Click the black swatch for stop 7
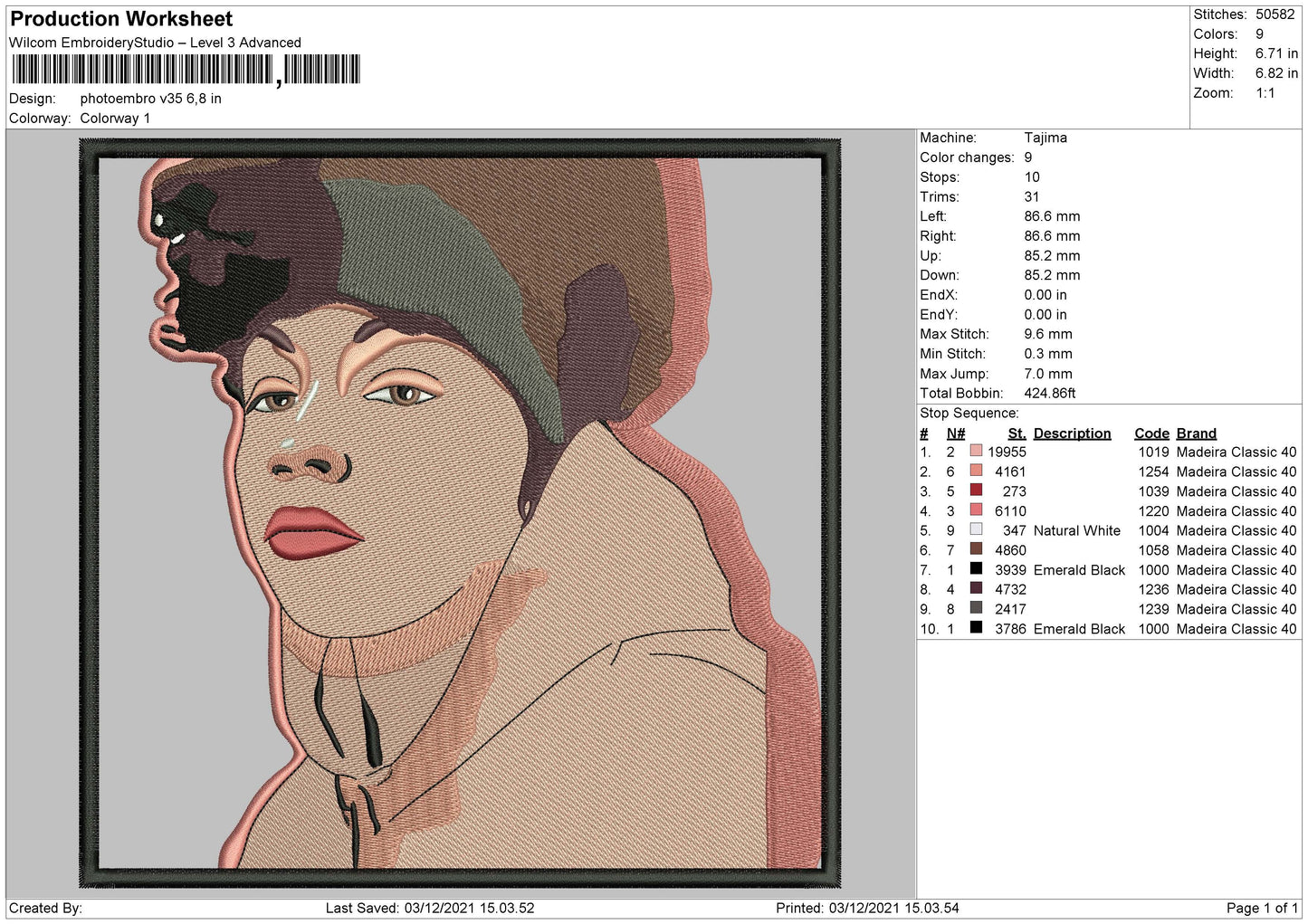The width and height of the screenshot is (1308, 924). coord(976,569)
